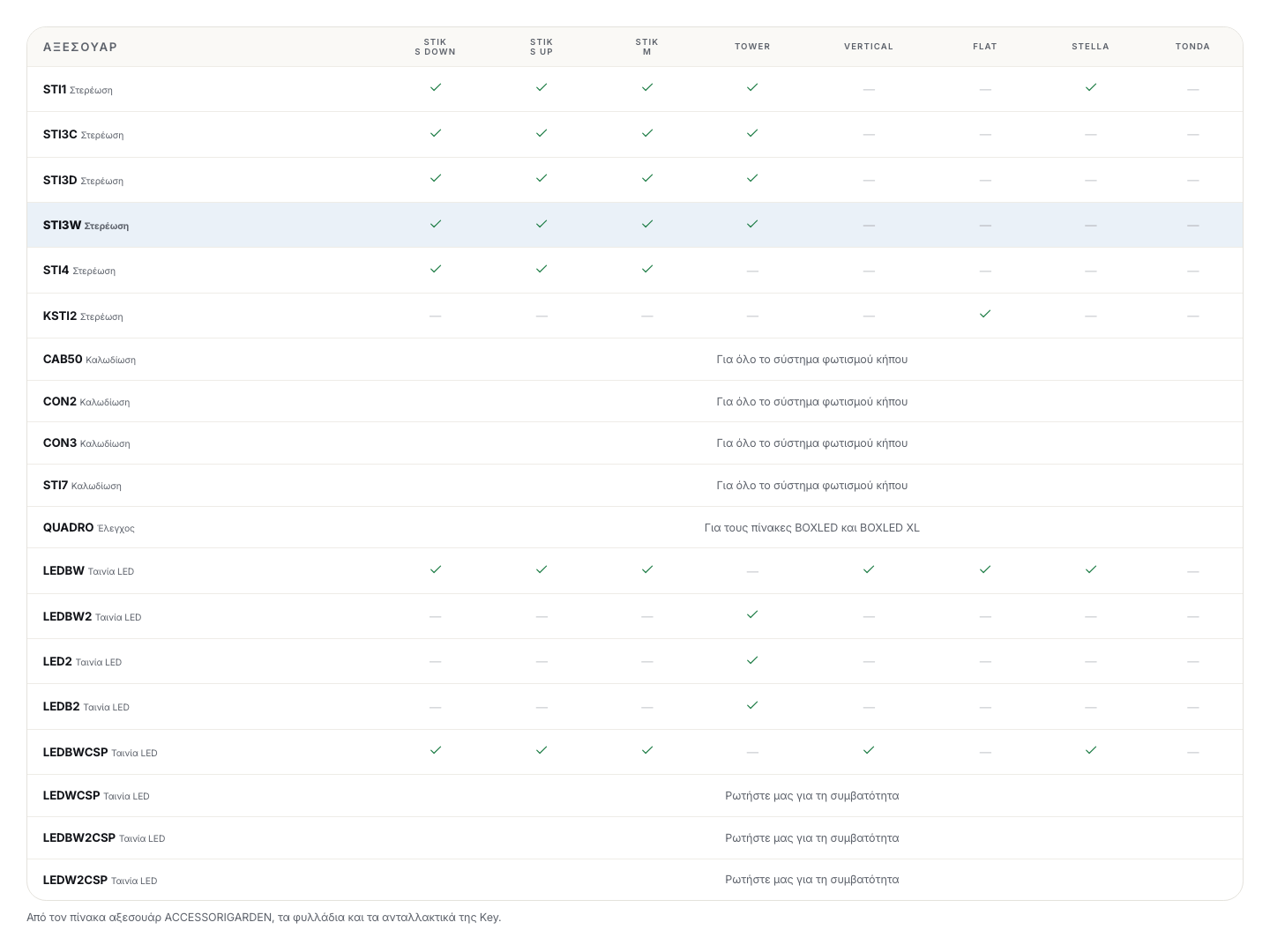Click the CAB50 Καλωδίωση row label
Screen dimensions: 1270x952
coord(89,360)
